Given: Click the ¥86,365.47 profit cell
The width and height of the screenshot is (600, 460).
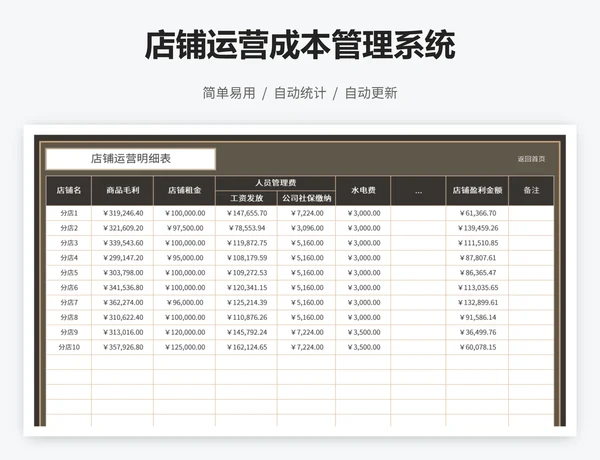Looking at the screenshot, I should click(x=477, y=273).
